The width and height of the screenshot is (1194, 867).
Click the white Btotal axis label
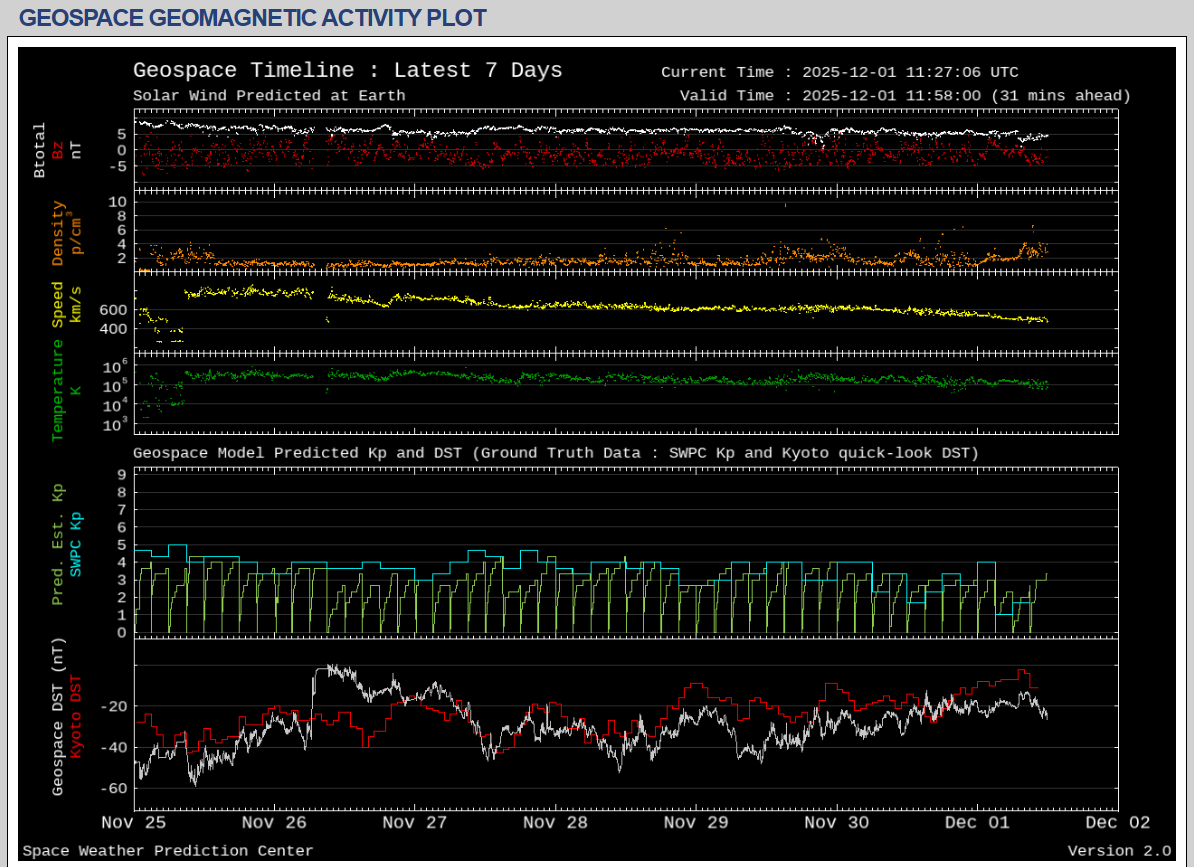40,150
